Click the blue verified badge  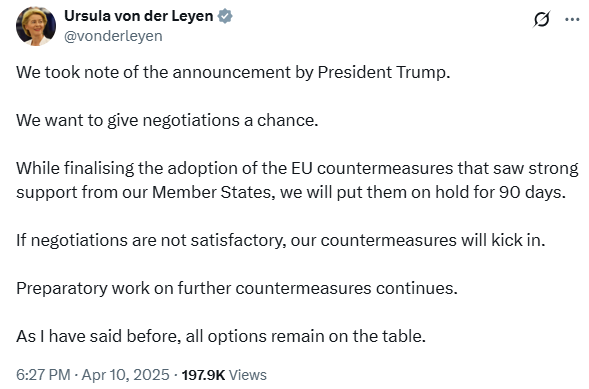pyautogui.click(x=225, y=16)
